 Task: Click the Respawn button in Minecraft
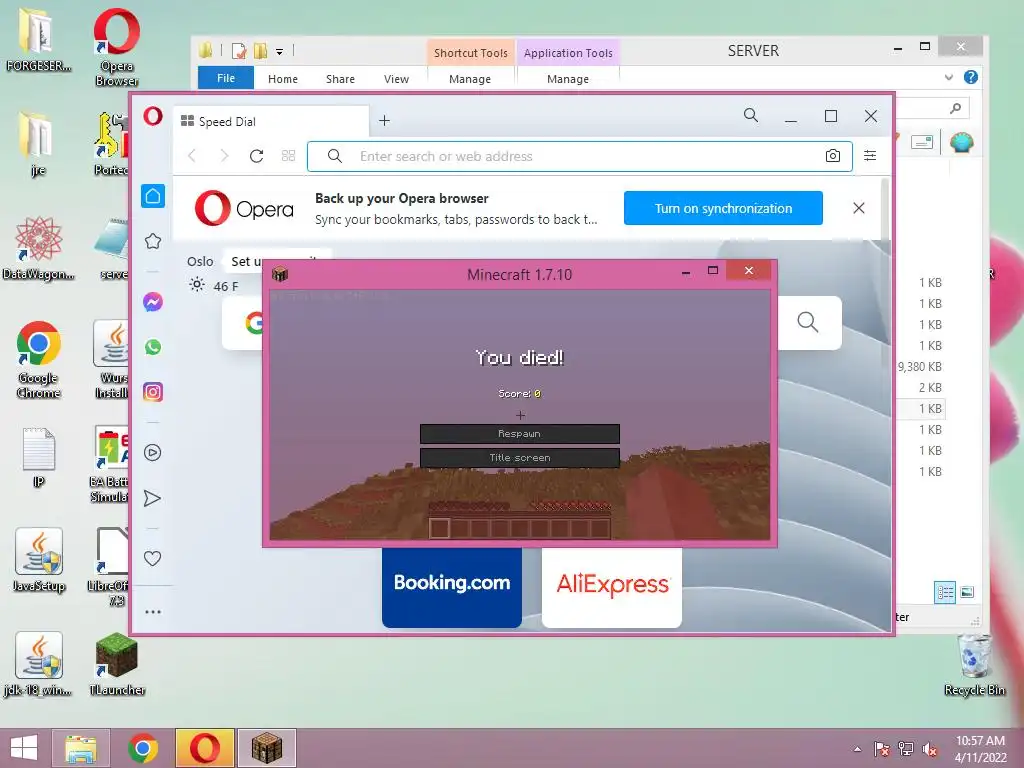click(520, 434)
